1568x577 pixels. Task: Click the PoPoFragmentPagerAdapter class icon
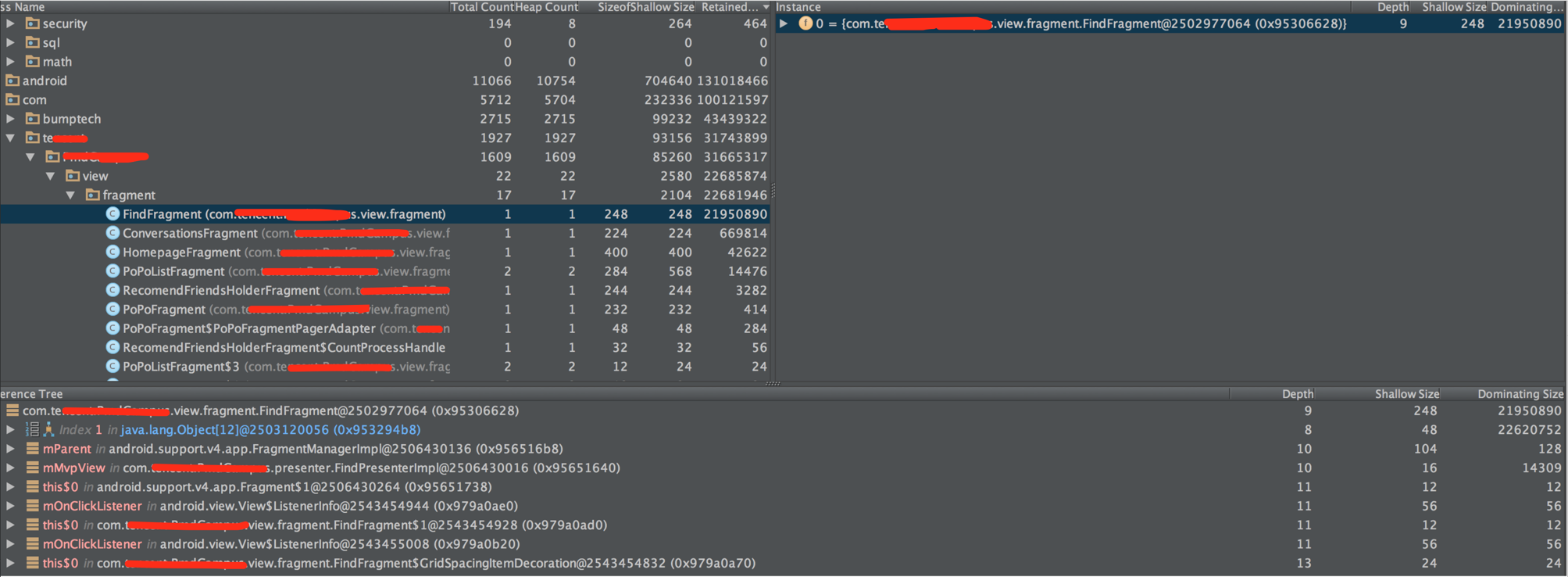tap(113, 328)
